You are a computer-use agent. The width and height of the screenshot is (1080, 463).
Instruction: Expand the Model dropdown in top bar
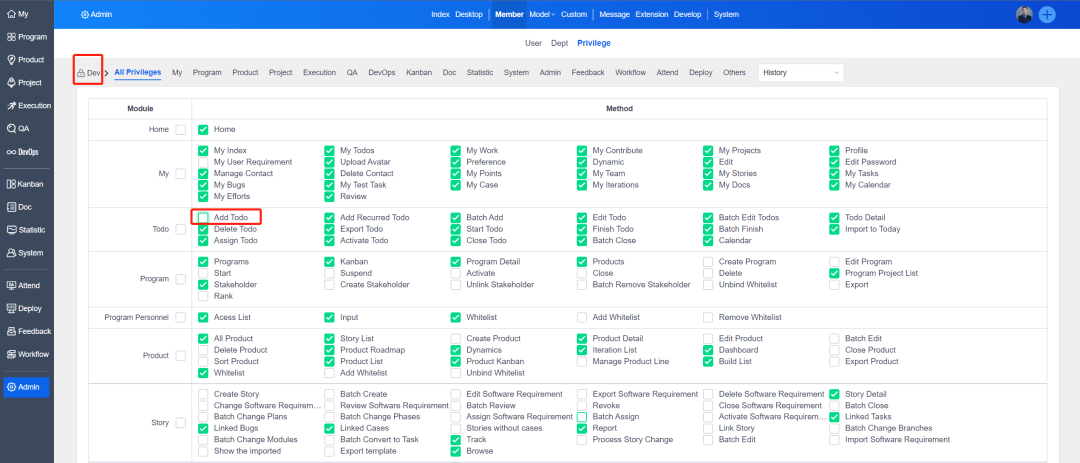coord(543,15)
